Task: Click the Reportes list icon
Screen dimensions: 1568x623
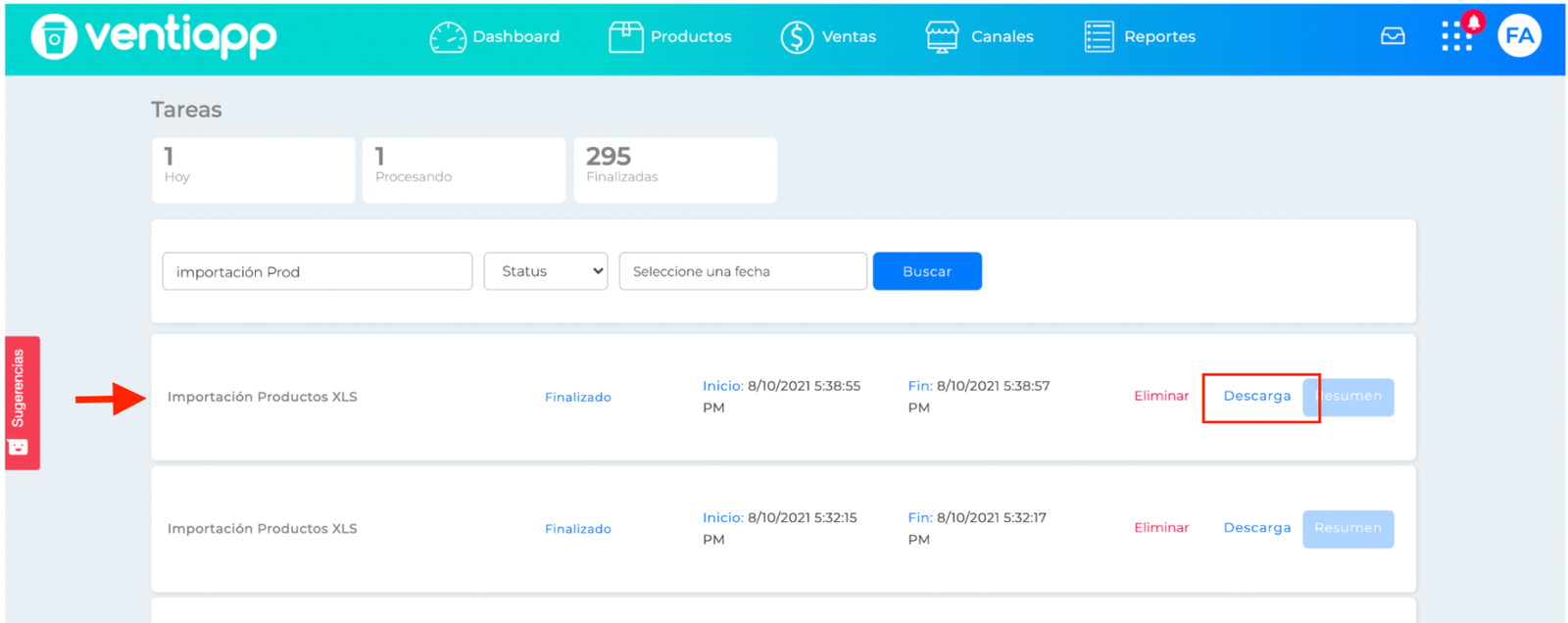Action: [x=1099, y=37]
